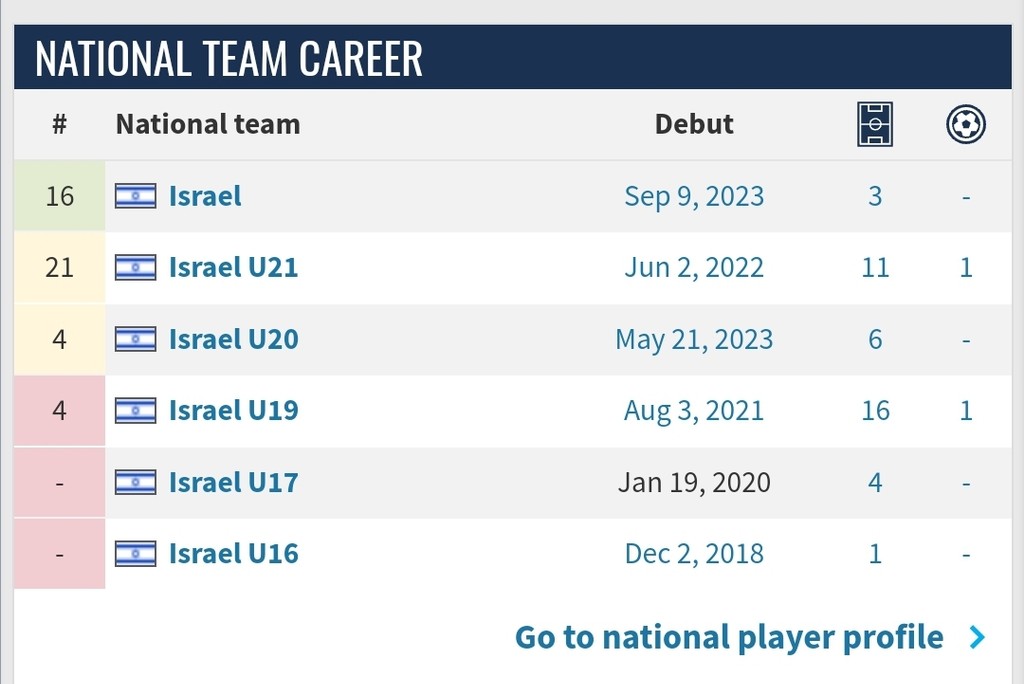1024x684 pixels.
Task: Open the Israel U21 team link
Action: [234, 267]
